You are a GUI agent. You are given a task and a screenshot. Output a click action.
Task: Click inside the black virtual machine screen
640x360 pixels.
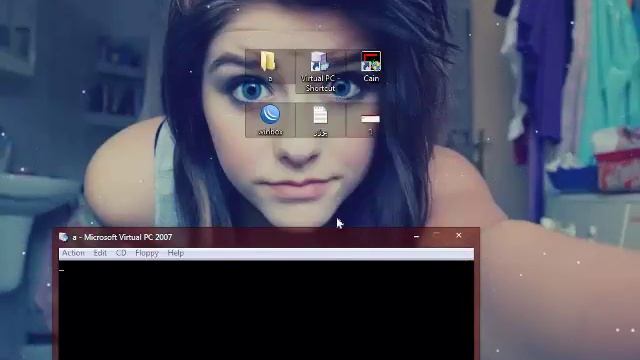tap(266, 310)
